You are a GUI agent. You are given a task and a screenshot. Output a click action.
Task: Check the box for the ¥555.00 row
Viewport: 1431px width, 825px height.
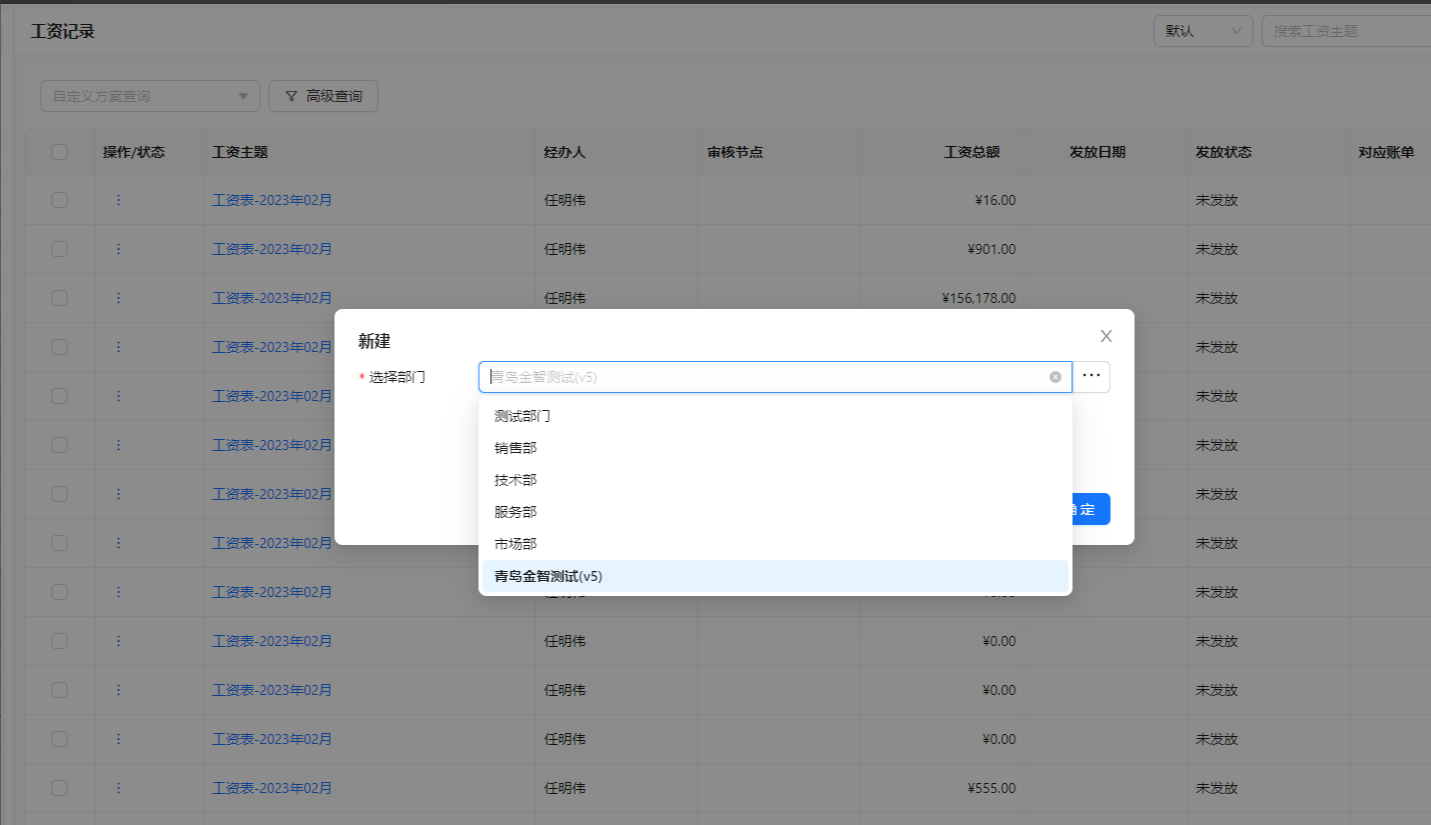pos(59,788)
